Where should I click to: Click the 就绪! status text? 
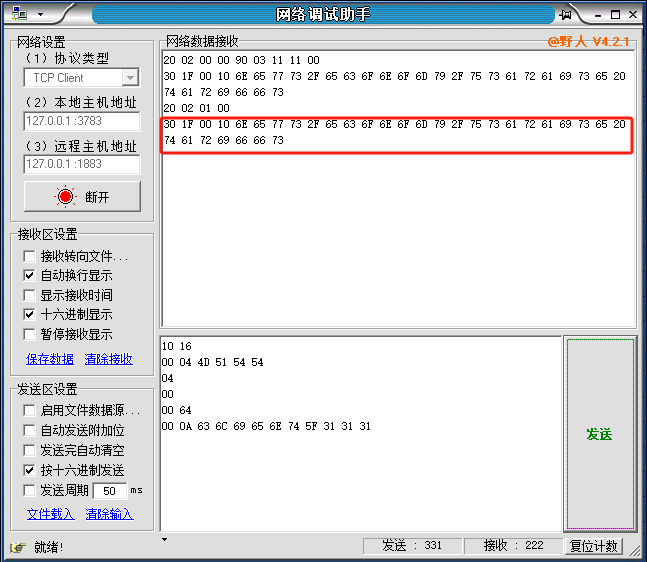point(49,548)
